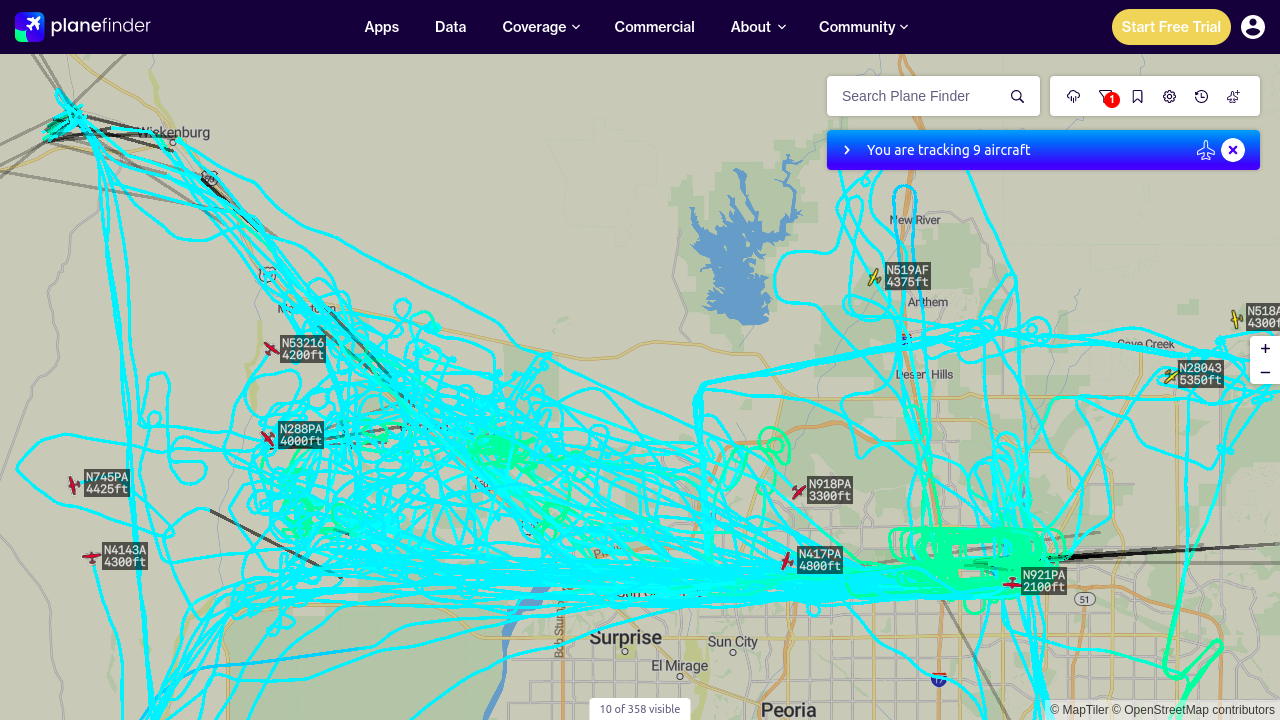Open the OpenStreetMap contributors link

pyautogui.click(x=1193, y=710)
